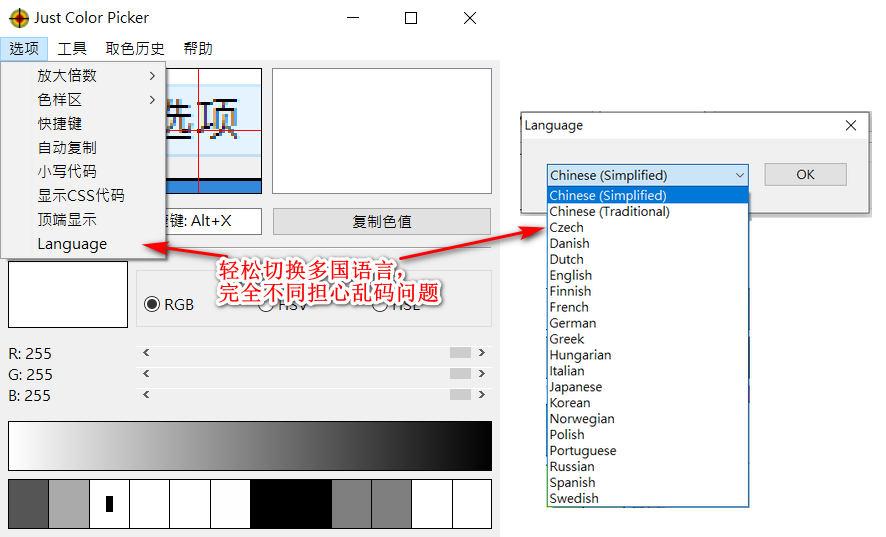Open the 帮助 menu
886x537 pixels.
pos(198,49)
